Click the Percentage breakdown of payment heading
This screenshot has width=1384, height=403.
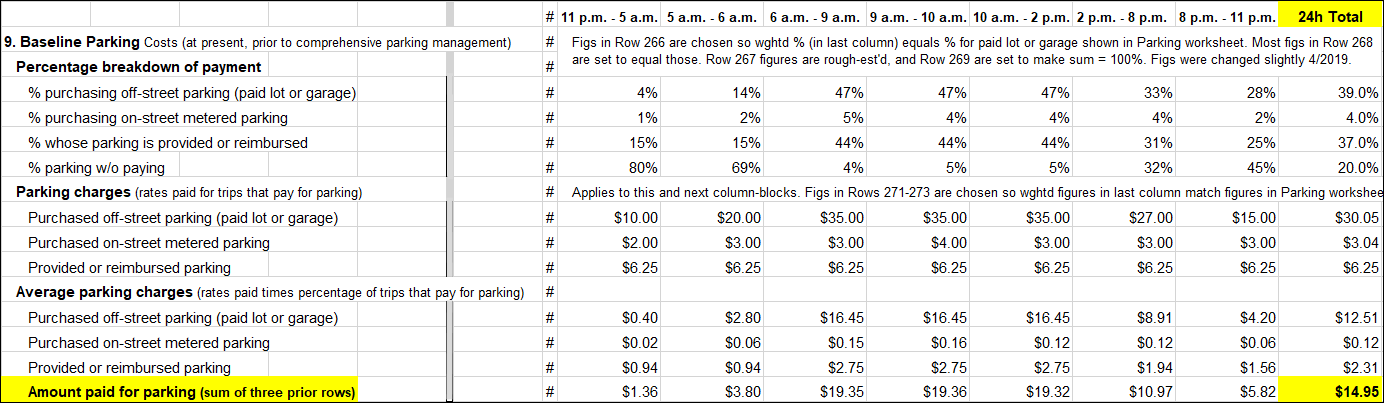click(x=139, y=67)
